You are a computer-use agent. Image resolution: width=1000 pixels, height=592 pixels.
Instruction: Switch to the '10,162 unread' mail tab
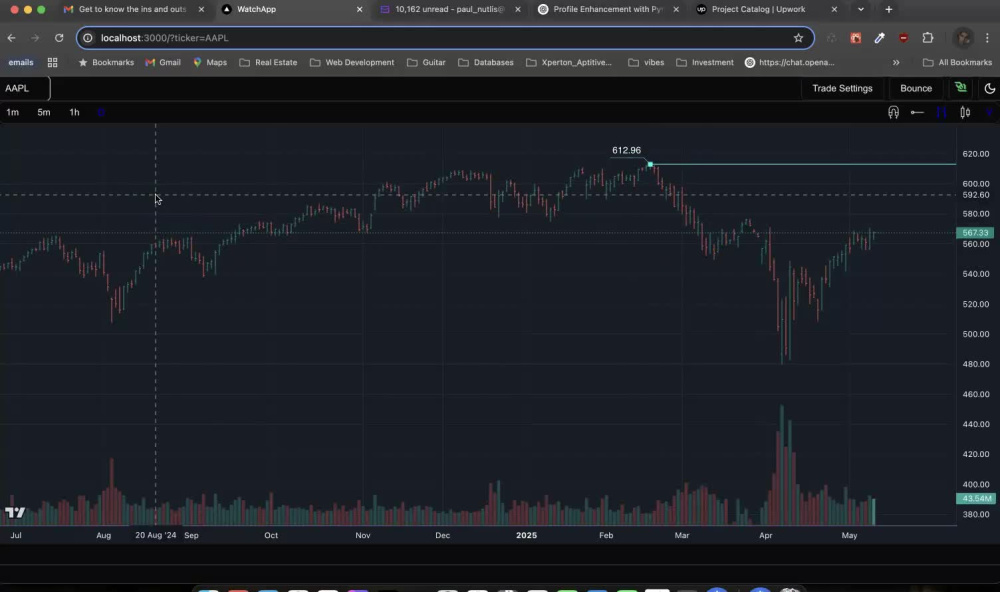pyautogui.click(x=449, y=10)
